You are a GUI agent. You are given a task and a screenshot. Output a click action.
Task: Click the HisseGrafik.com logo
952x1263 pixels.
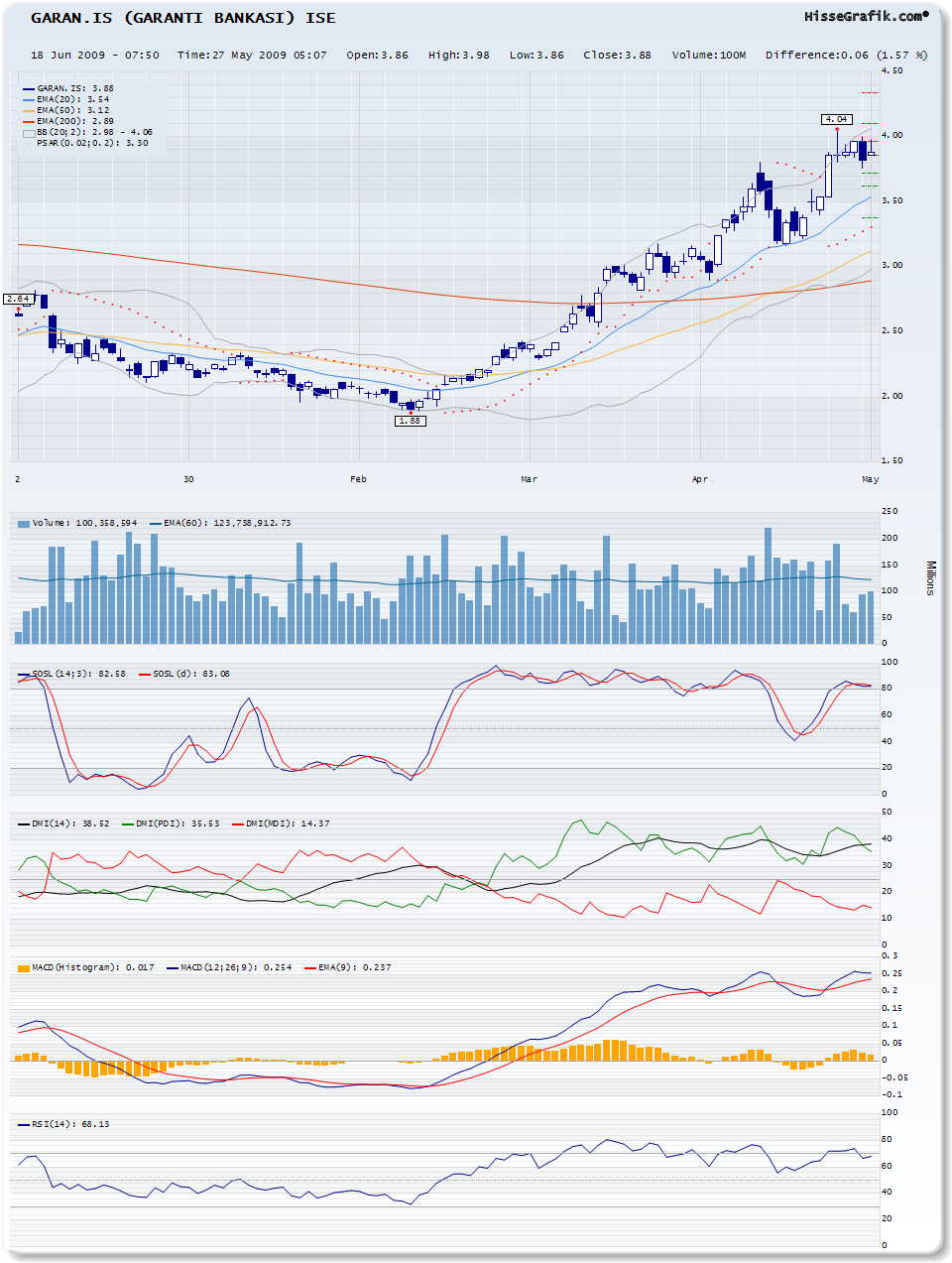867,16
